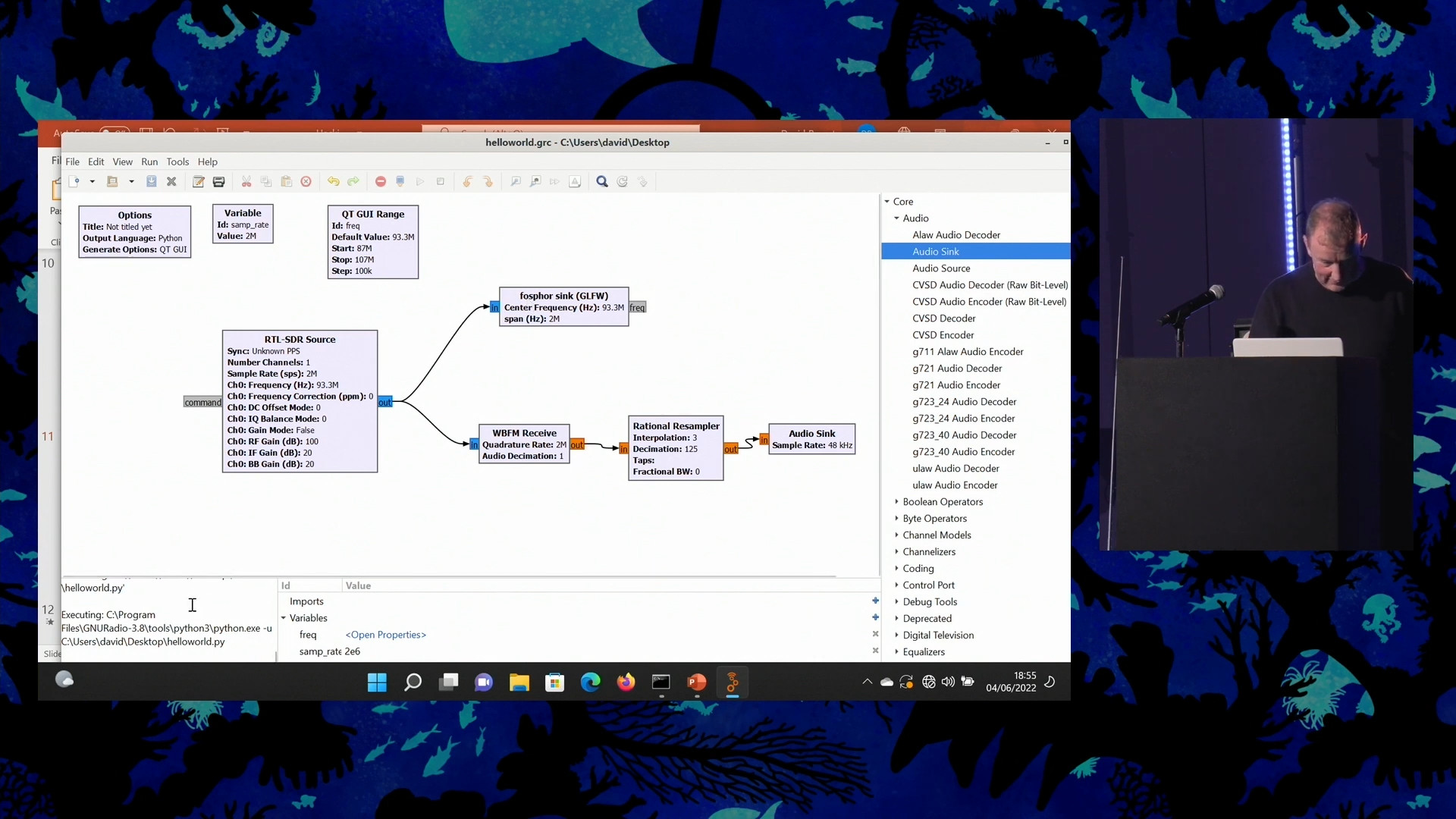
Task: Open the File menu
Action: (73, 162)
